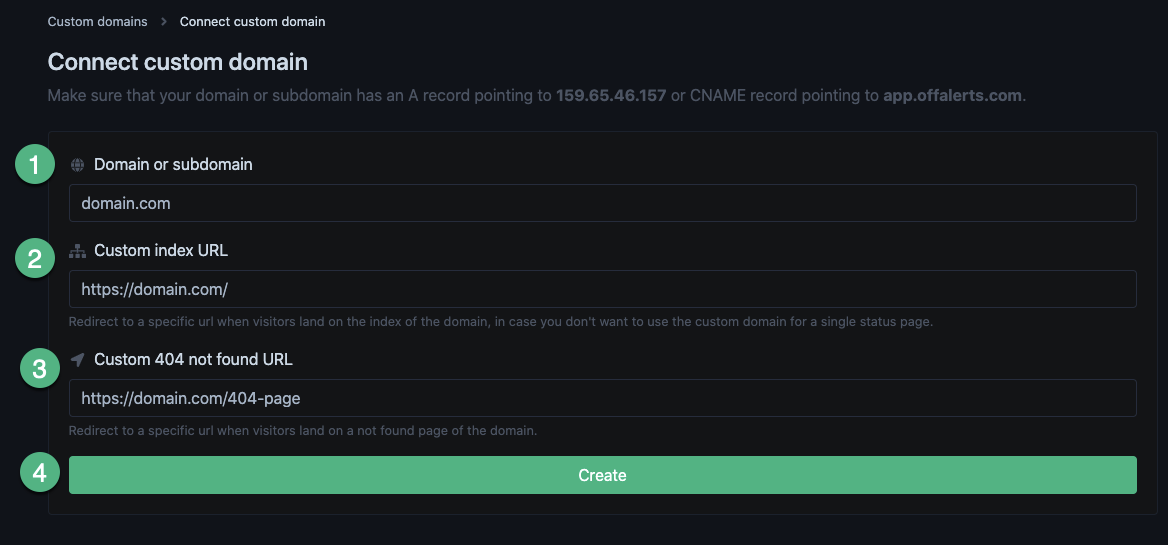
Task: Select the 404-page URL input field
Action: tap(602, 398)
